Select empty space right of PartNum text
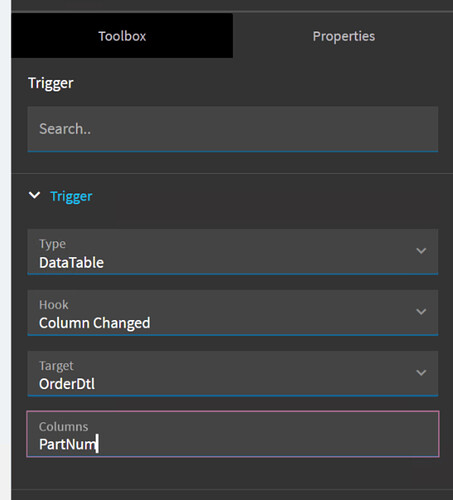This screenshot has height=500, width=453. pyautogui.click(x=267, y=444)
